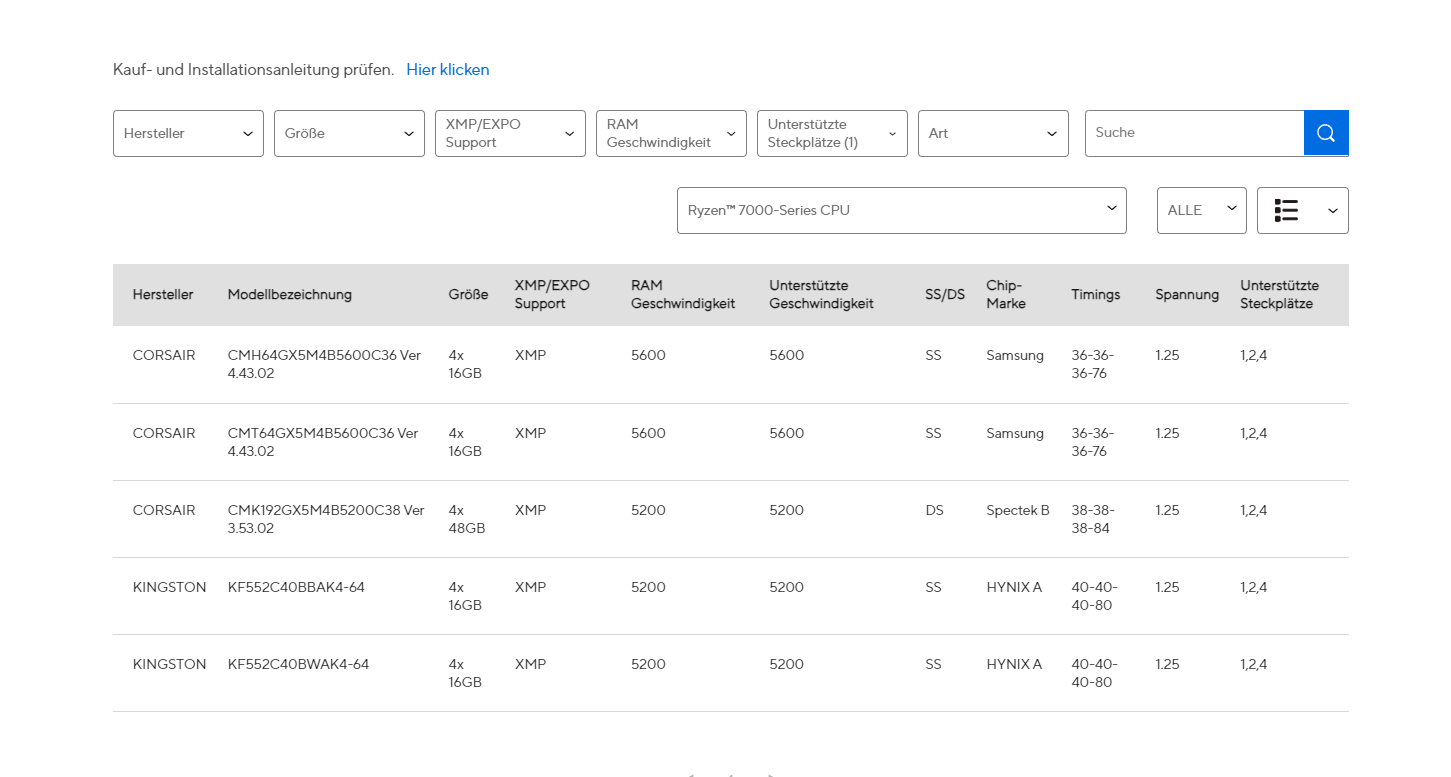Image resolution: width=1451 pixels, height=777 pixels.
Task: Open the ALLE page size dropdown
Action: [1201, 211]
